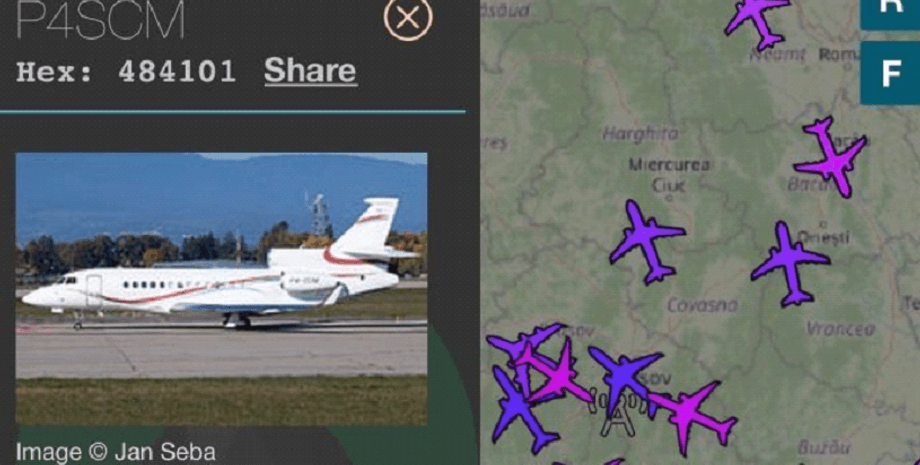
Task: Select the magenta aircraft over Bacau
Action: [x=831, y=157]
